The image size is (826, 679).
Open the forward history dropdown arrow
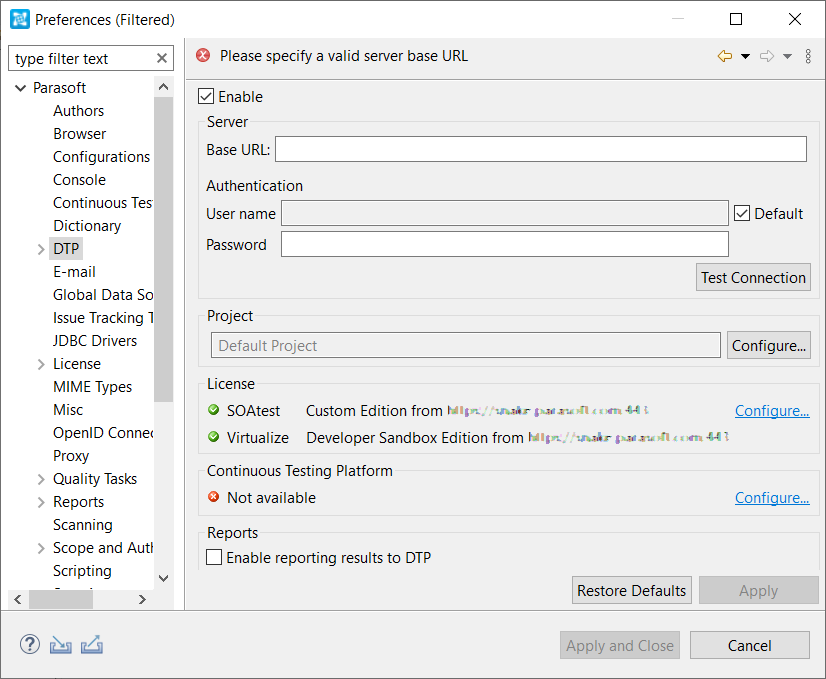click(x=788, y=56)
